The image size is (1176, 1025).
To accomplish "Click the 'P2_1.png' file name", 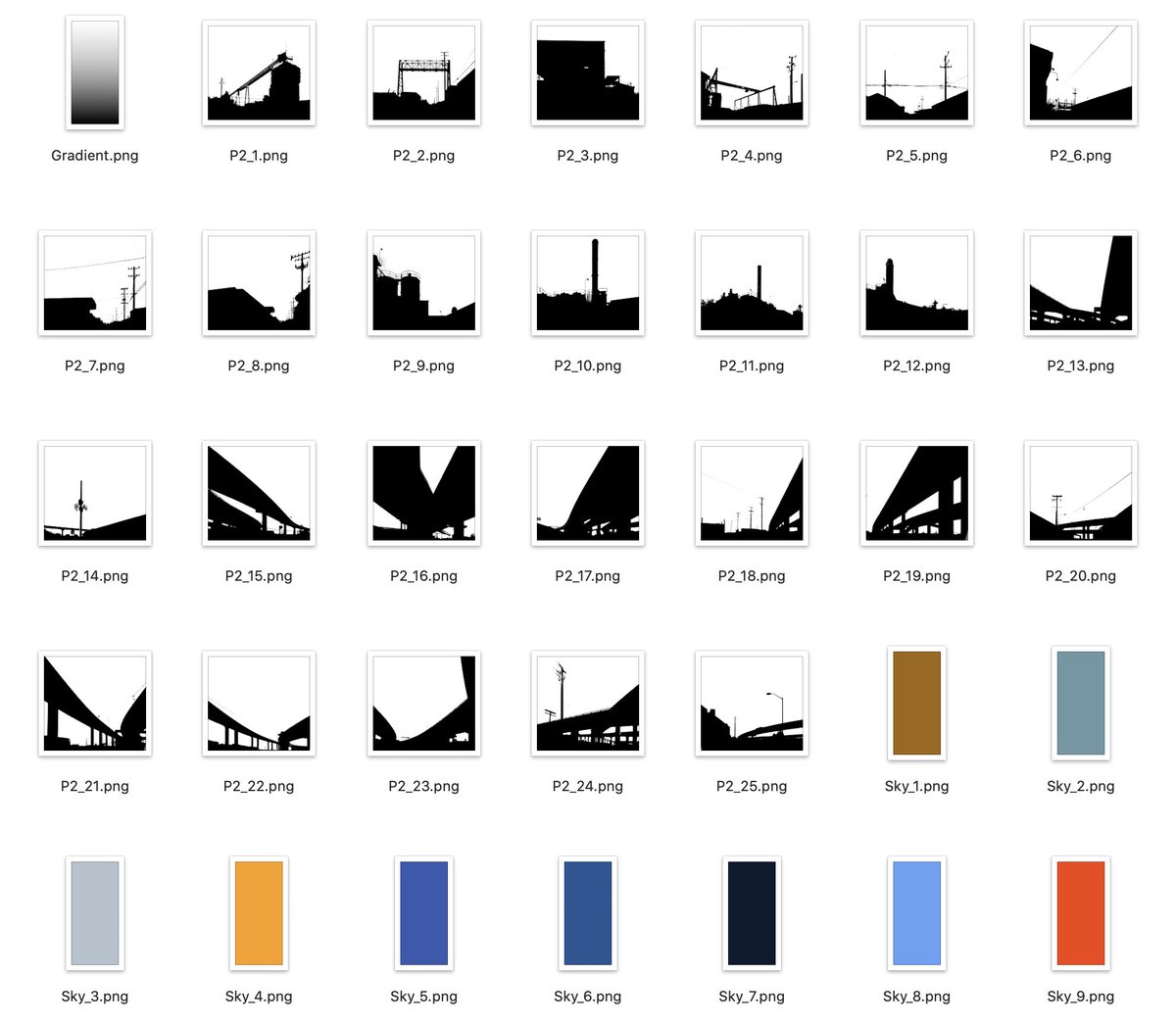I will coord(259,156).
